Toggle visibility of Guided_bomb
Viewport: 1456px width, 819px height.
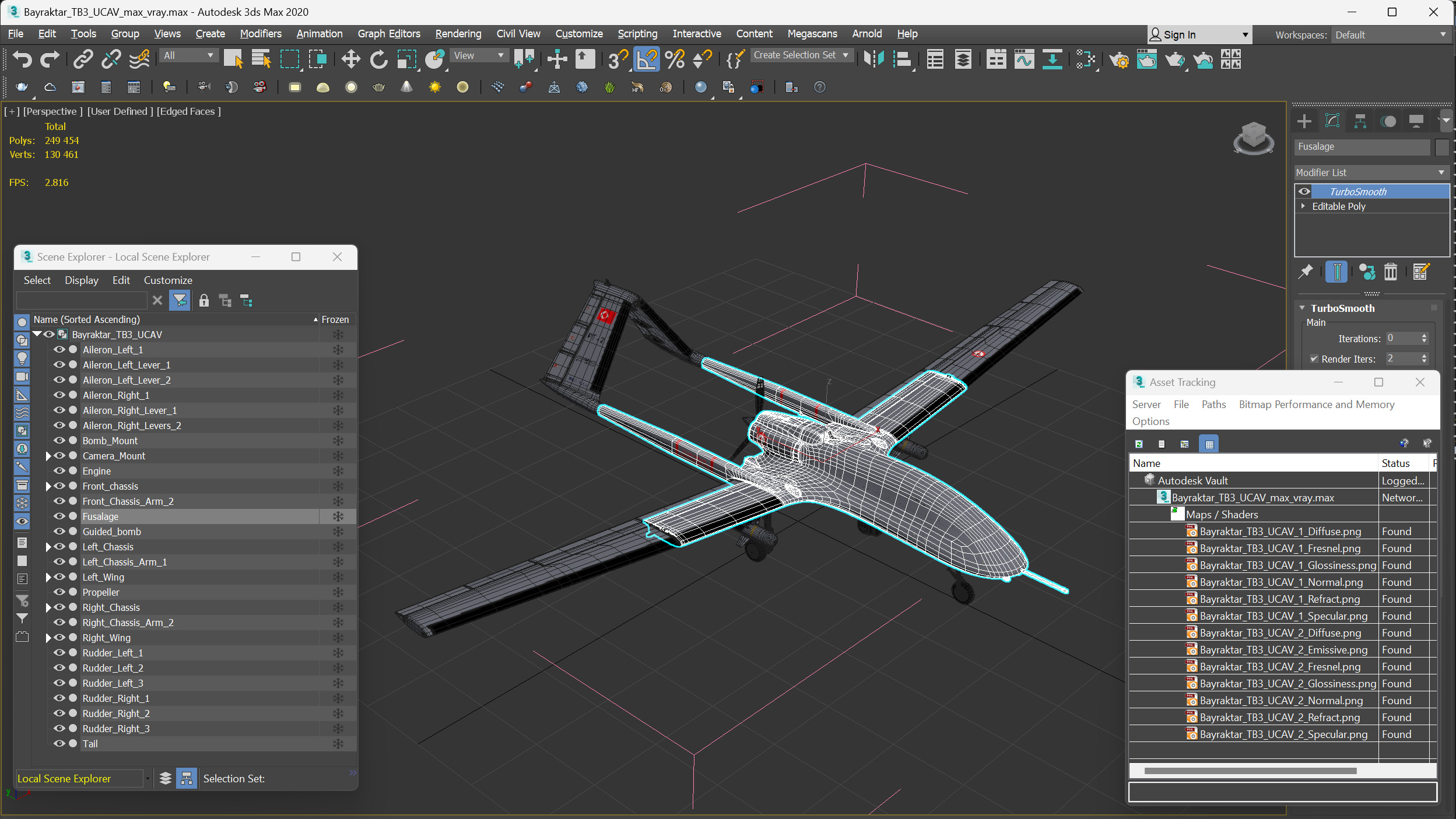point(59,532)
